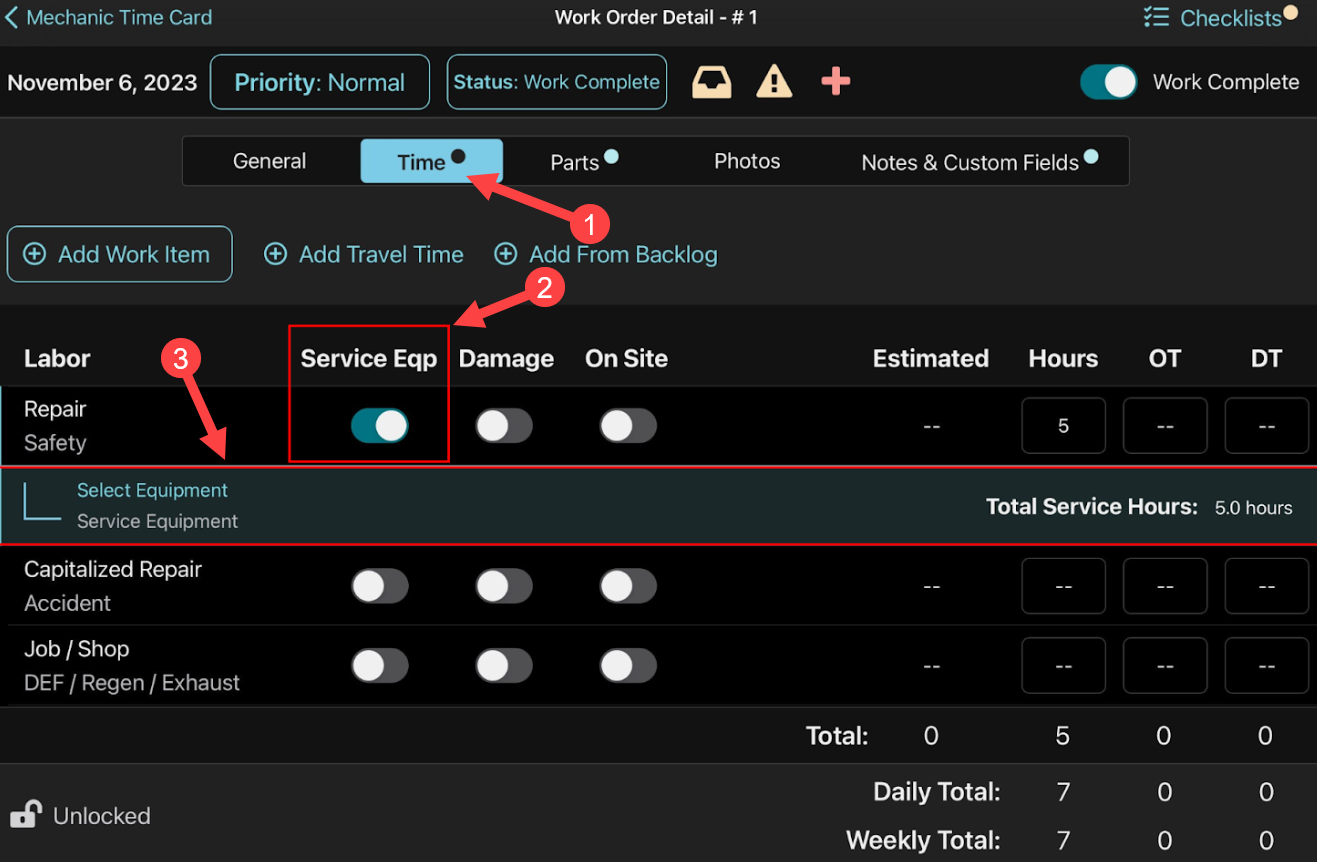The width and height of the screenshot is (1317, 862).
Task: Click the inbox tray icon
Action: 712,82
